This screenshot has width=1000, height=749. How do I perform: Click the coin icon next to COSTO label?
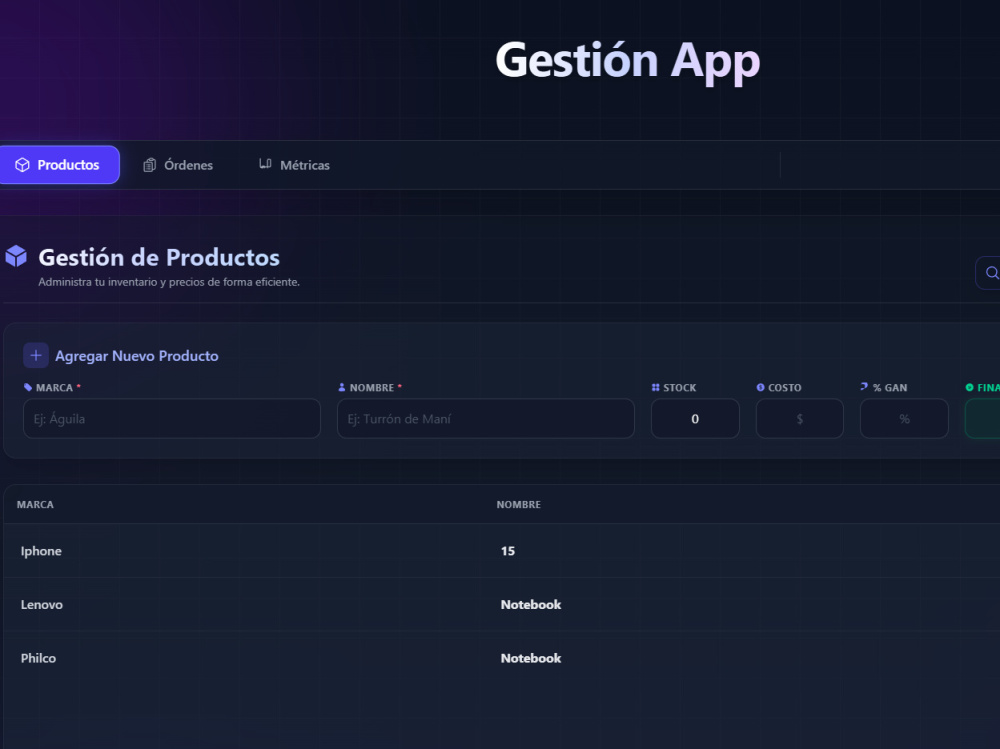tap(760, 387)
